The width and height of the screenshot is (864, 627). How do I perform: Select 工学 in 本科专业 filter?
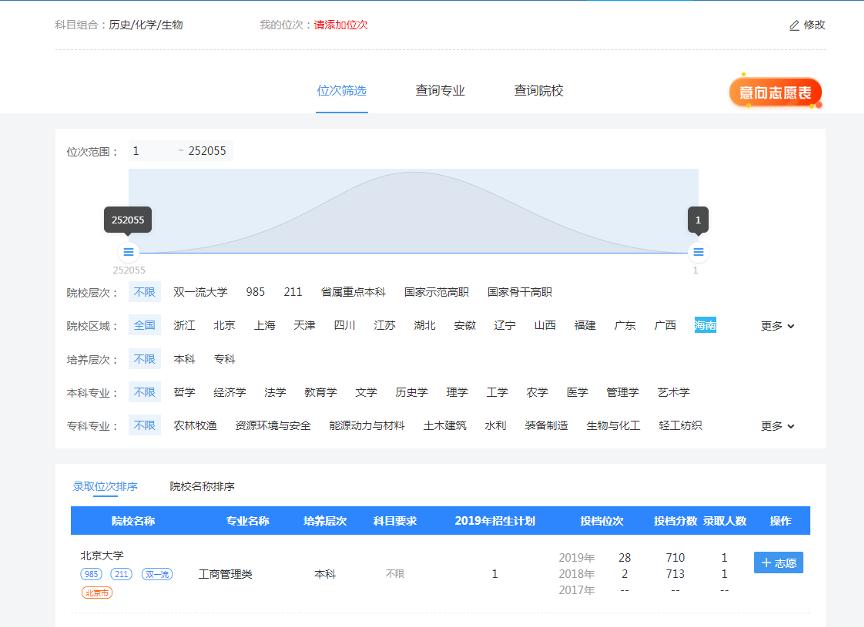(x=497, y=393)
